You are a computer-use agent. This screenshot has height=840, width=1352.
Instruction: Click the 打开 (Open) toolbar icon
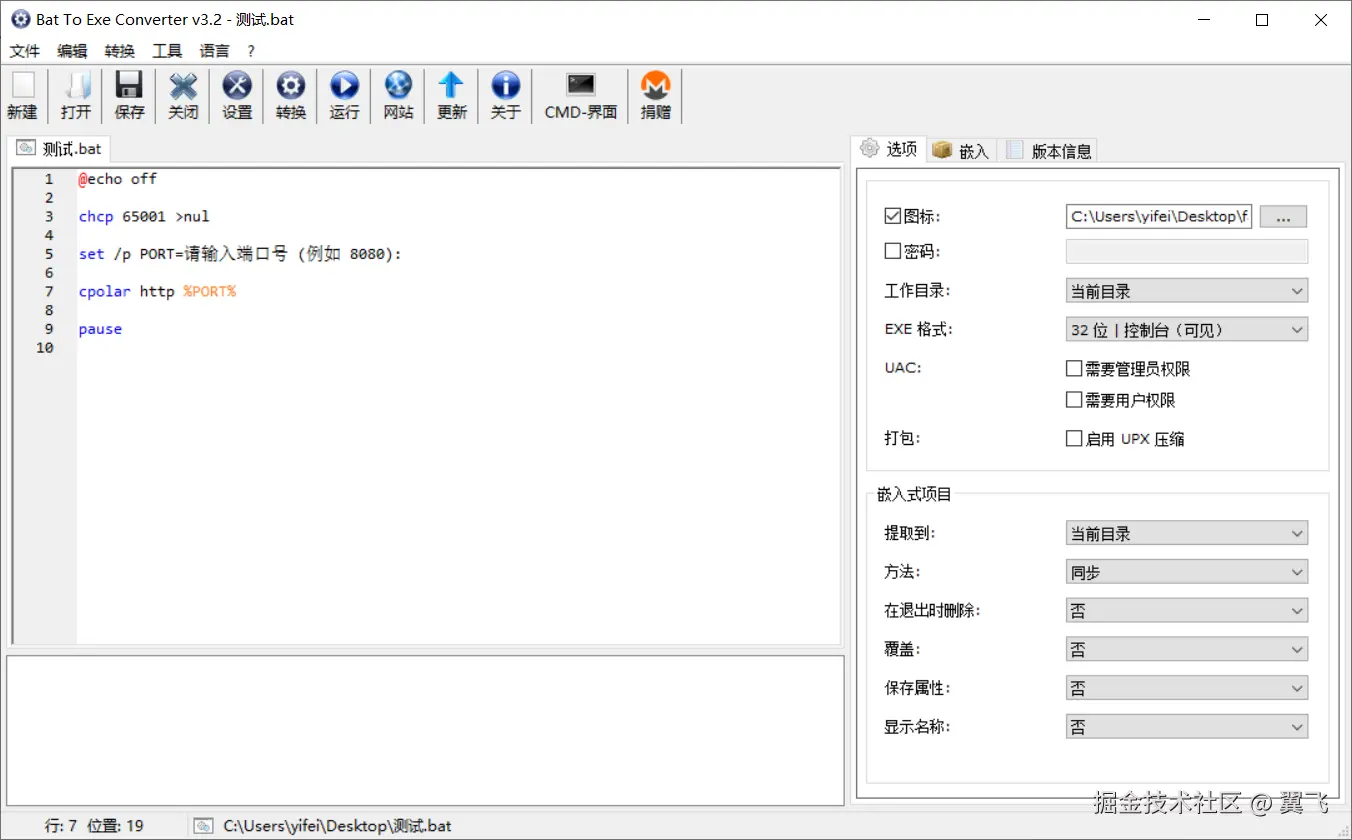tap(76, 96)
